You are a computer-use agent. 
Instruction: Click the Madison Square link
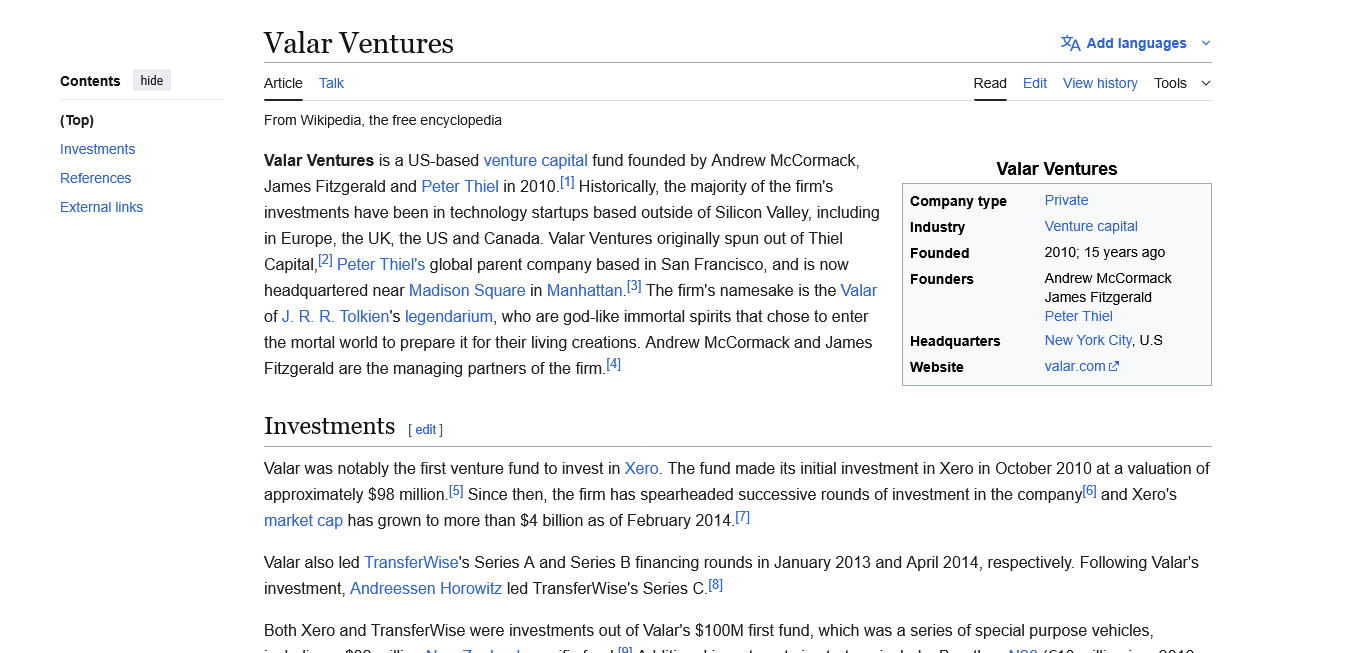tap(467, 290)
